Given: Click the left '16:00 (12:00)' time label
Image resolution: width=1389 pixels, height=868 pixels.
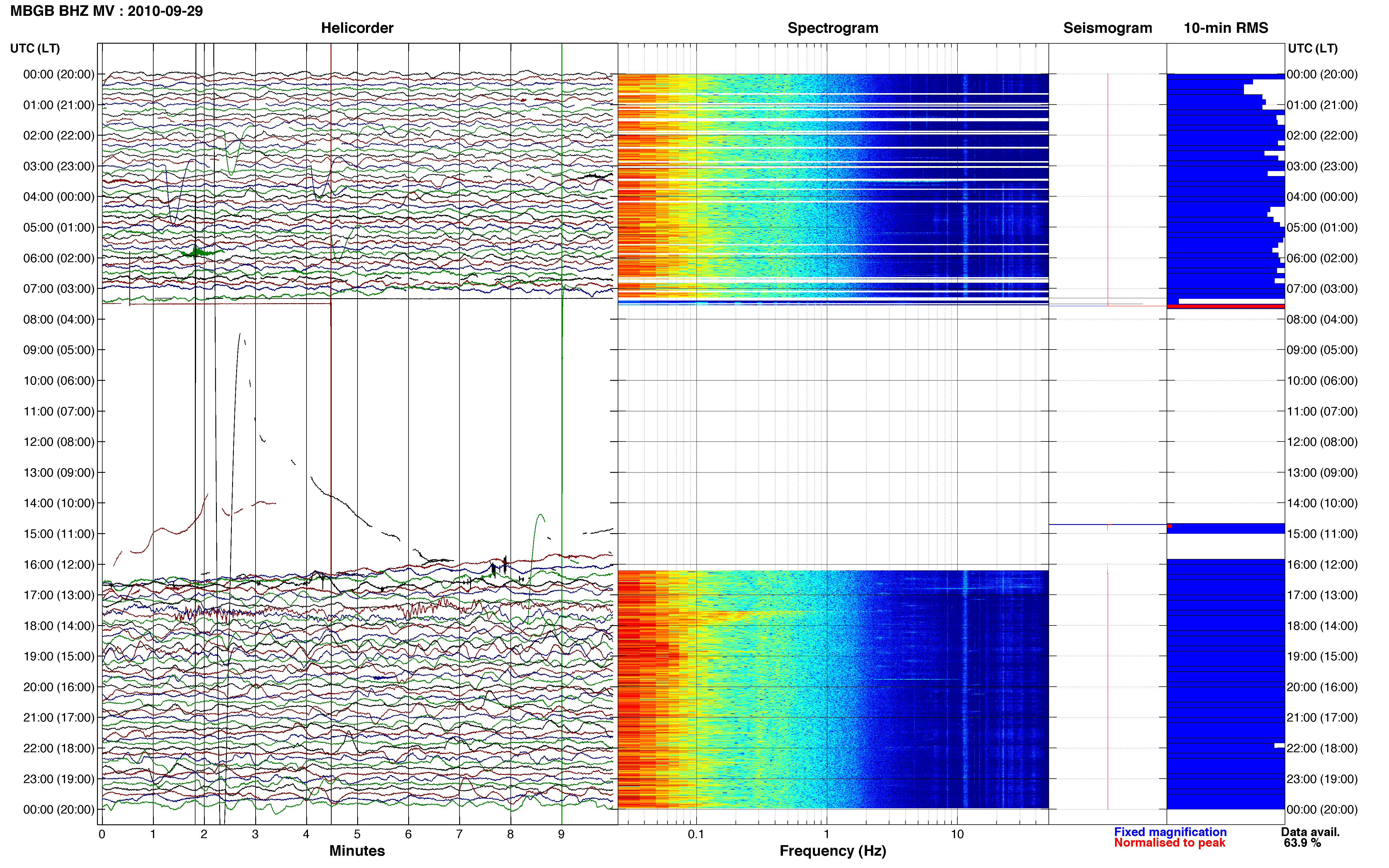Looking at the screenshot, I should click(x=59, y=564).
